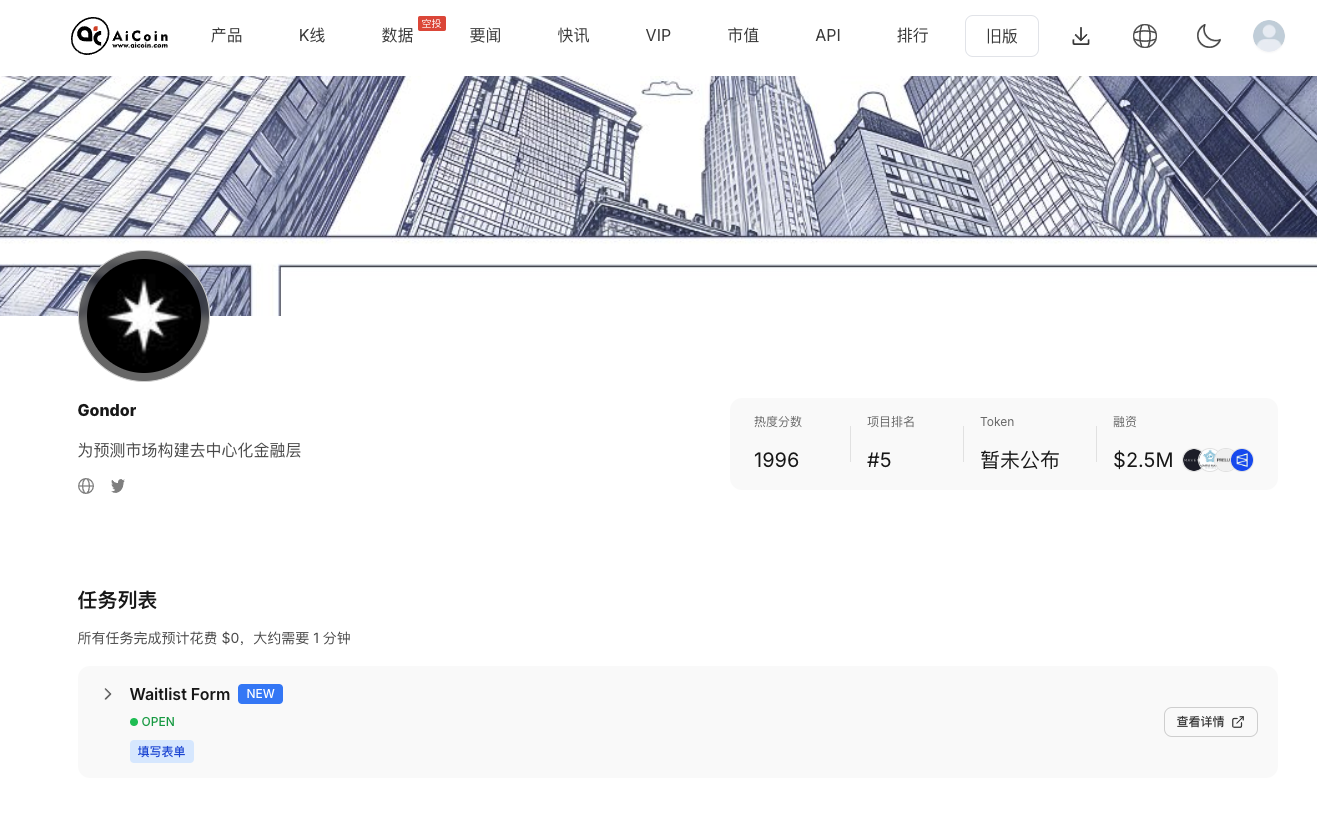1317x829 pixels.
Task: Open the 产品 navigation dropdown
Action: [226, 36]
